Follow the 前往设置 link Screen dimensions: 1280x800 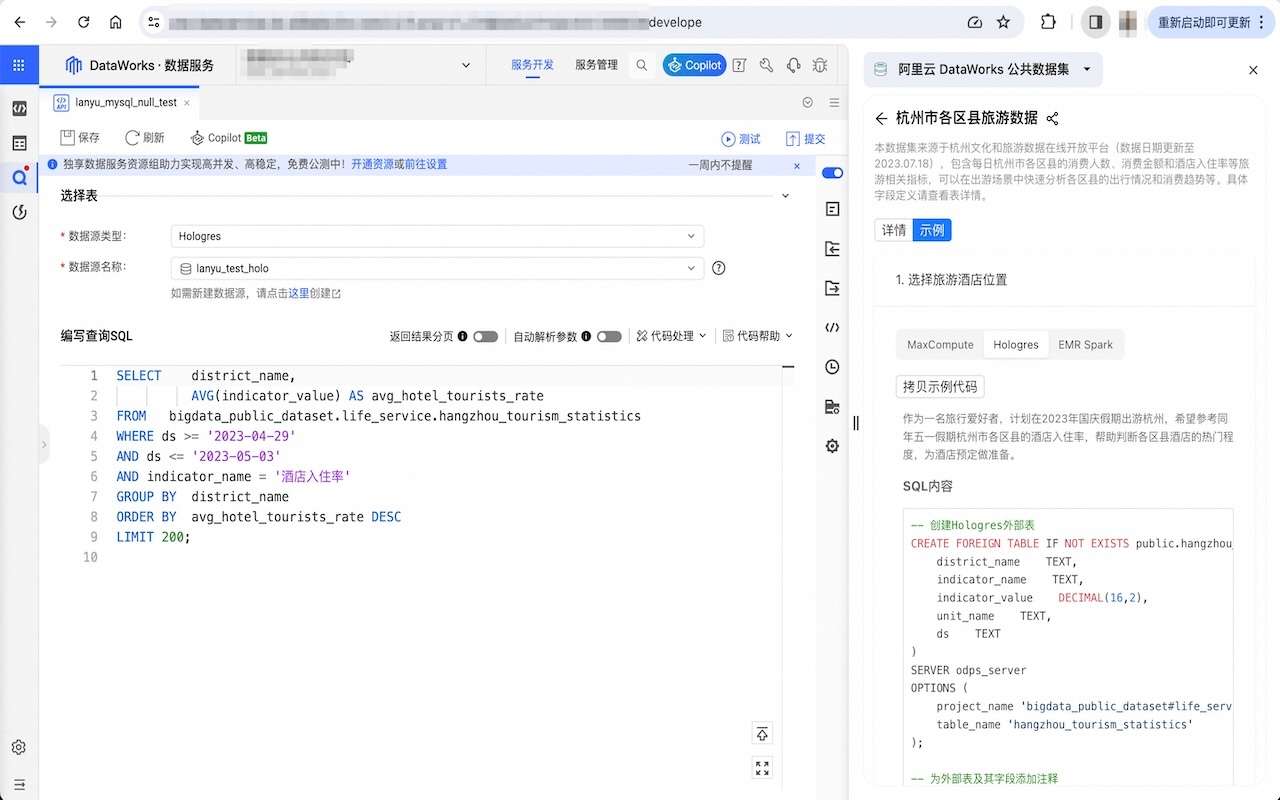(426, 165)
